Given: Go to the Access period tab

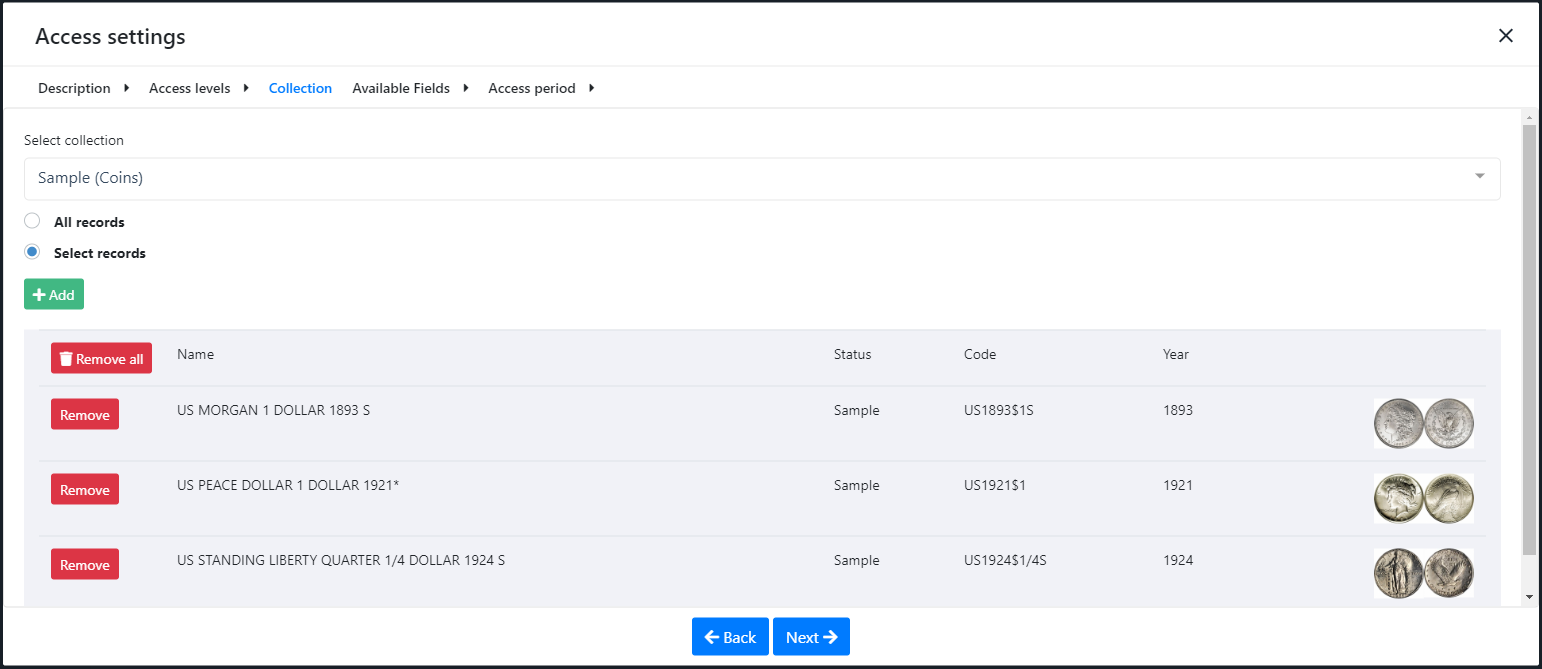Looking at the screenshot, I should tap(531, 88).
